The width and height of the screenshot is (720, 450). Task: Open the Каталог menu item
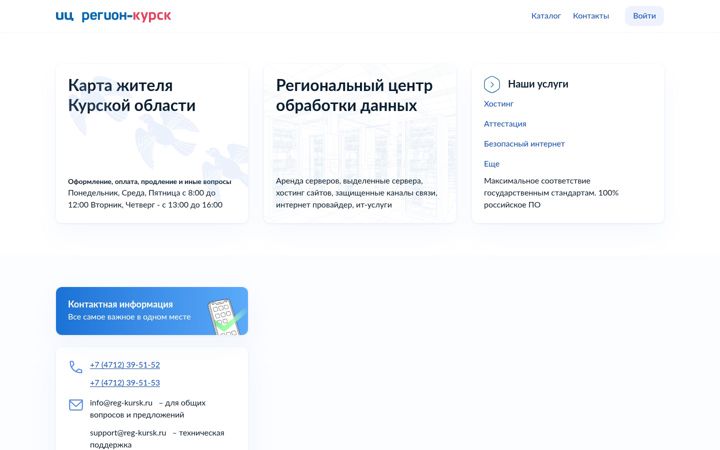tap(546, 16)
